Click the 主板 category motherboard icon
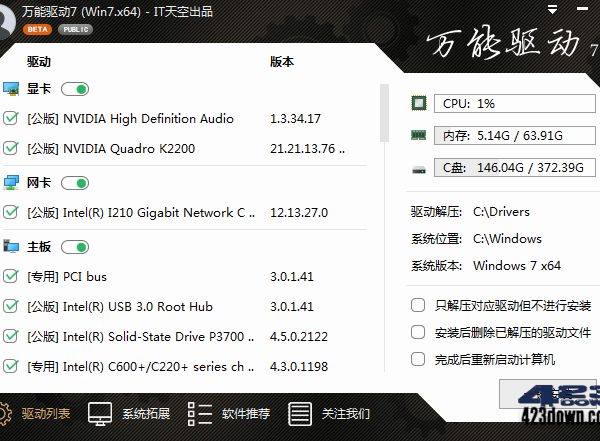The image size is (600, 441). (11, 246)
